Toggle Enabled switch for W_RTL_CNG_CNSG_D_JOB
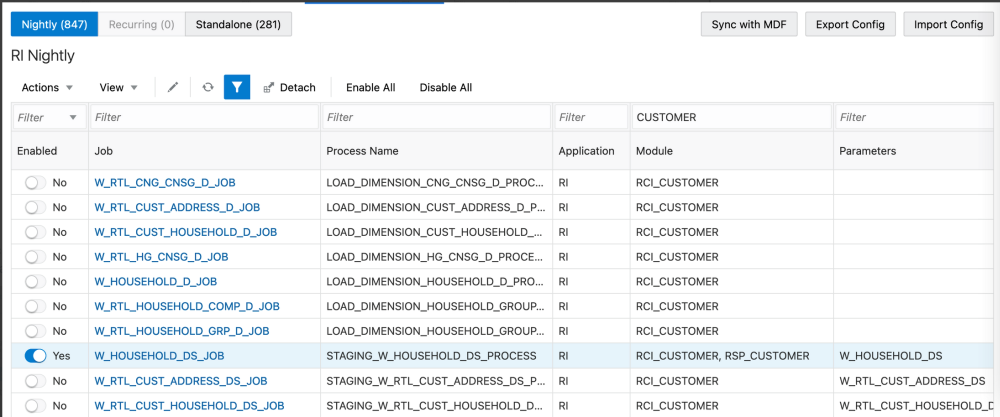1000x417 pixels. (x=35, y=183)
